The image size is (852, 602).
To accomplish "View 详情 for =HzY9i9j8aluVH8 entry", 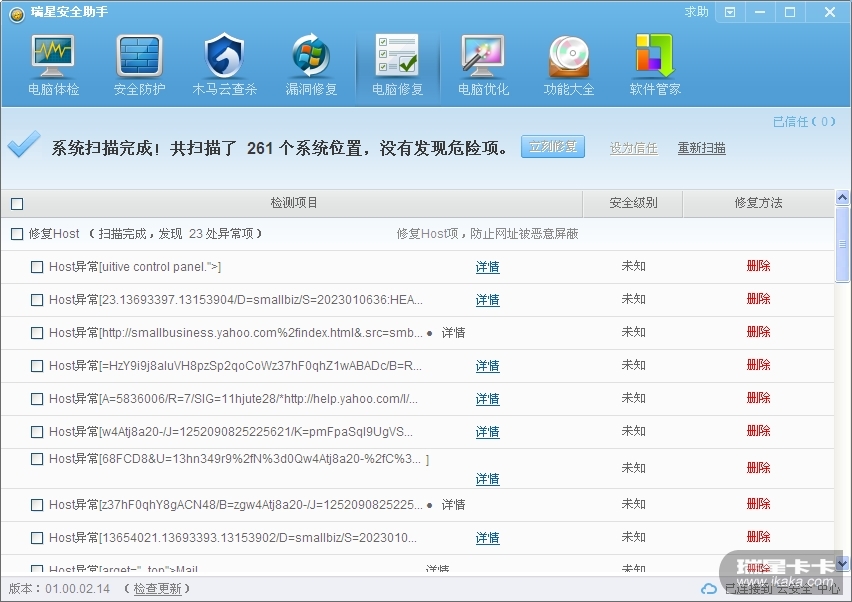I will point(487,366).
